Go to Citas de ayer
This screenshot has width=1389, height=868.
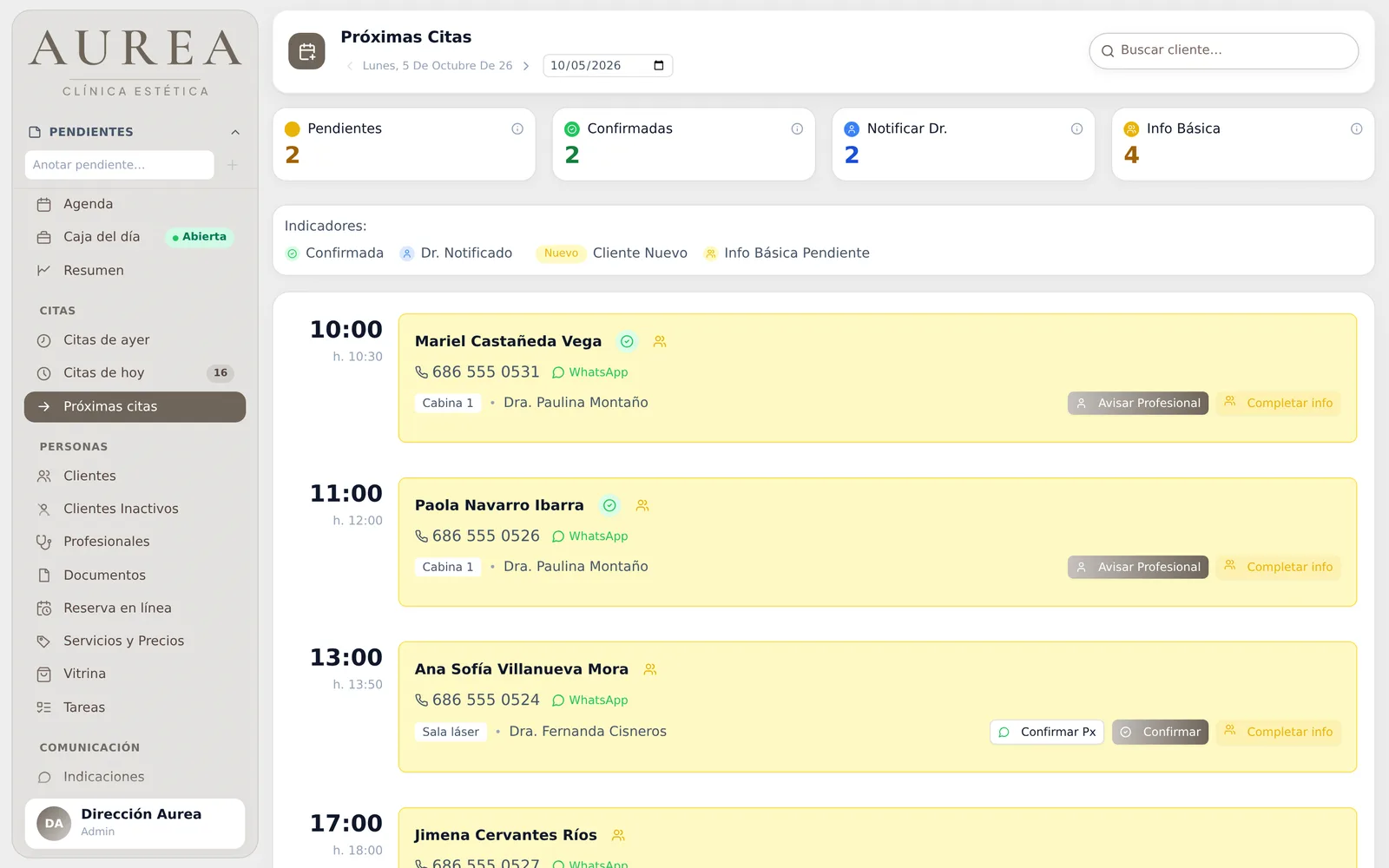(135, 340)
